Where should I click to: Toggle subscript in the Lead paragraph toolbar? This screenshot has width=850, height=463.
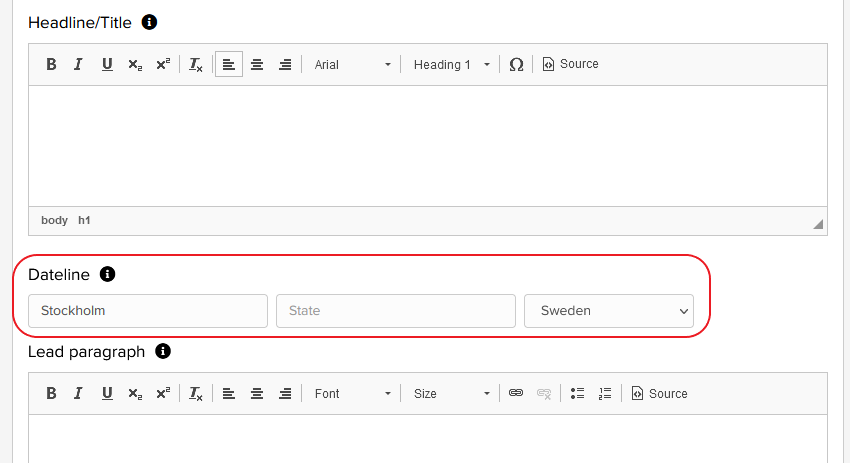click(x=135, y=394)
